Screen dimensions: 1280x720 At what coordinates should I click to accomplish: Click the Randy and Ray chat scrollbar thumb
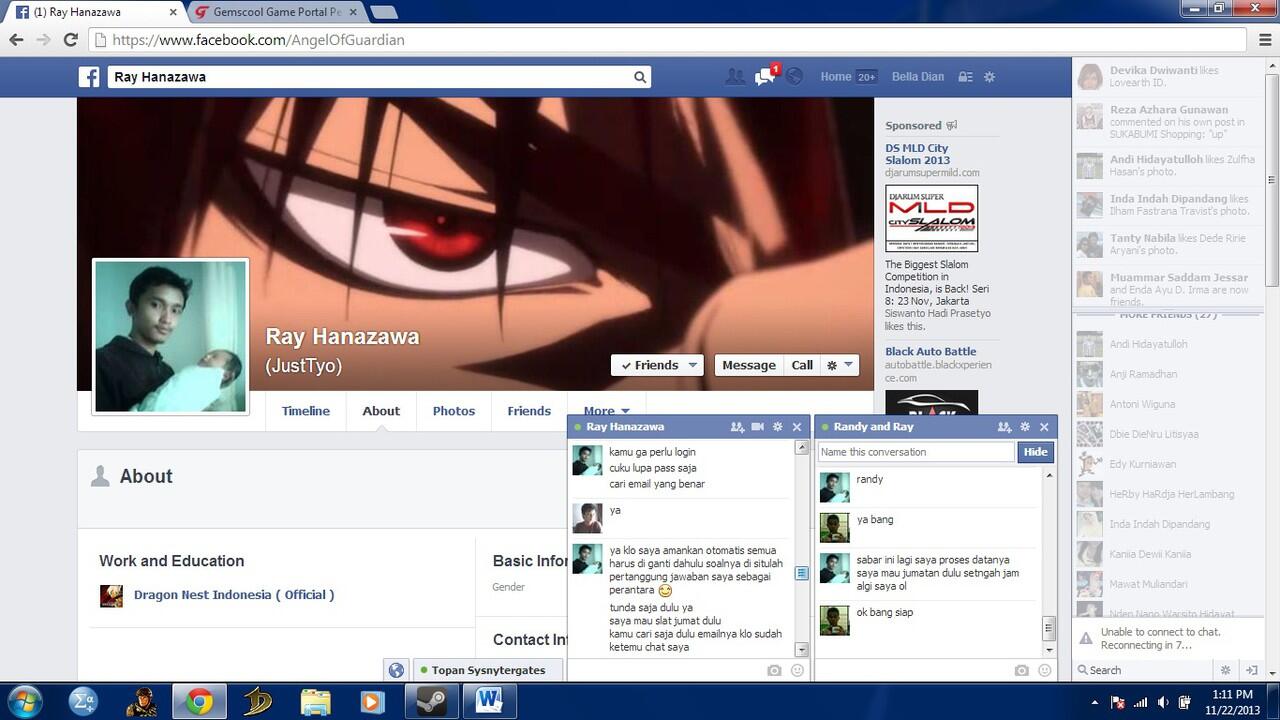(x=1049, y=628)
